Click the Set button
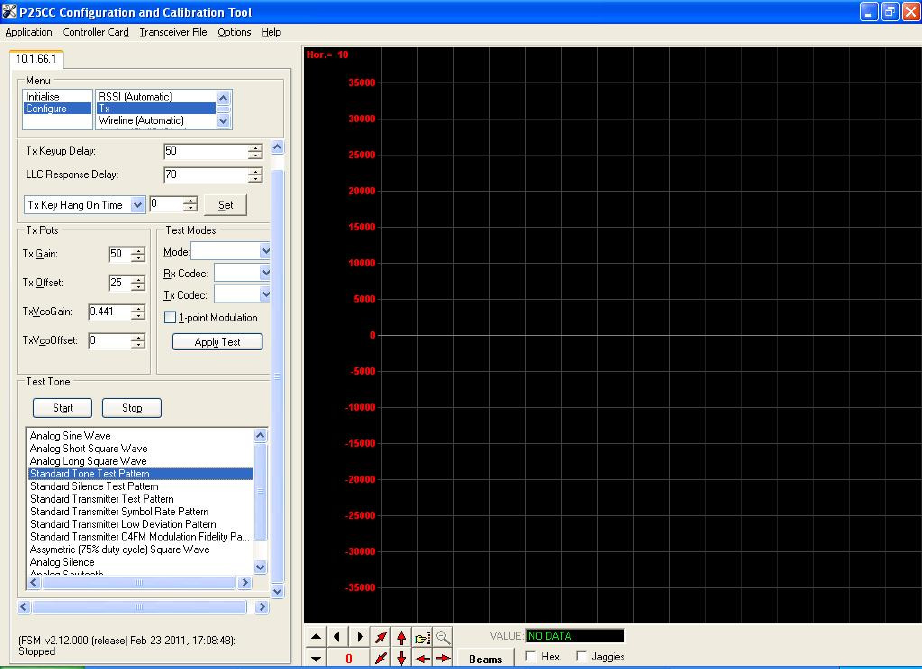The height and width of the screenshot is (669, 922). click(225, 205)
